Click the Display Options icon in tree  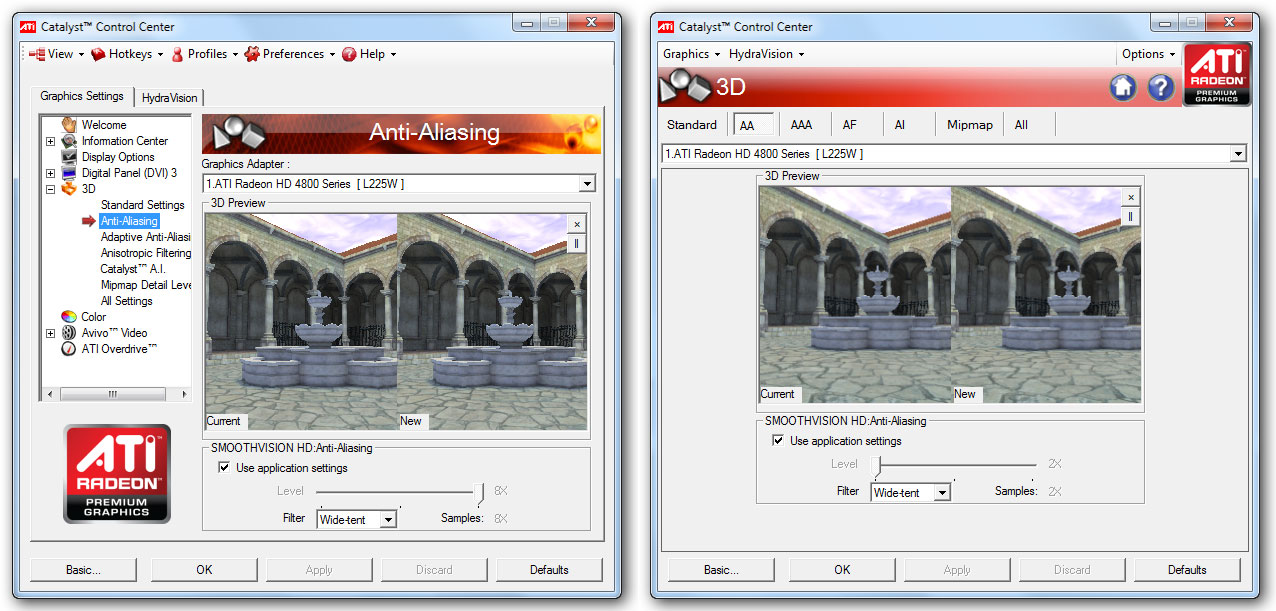[69, 157]
